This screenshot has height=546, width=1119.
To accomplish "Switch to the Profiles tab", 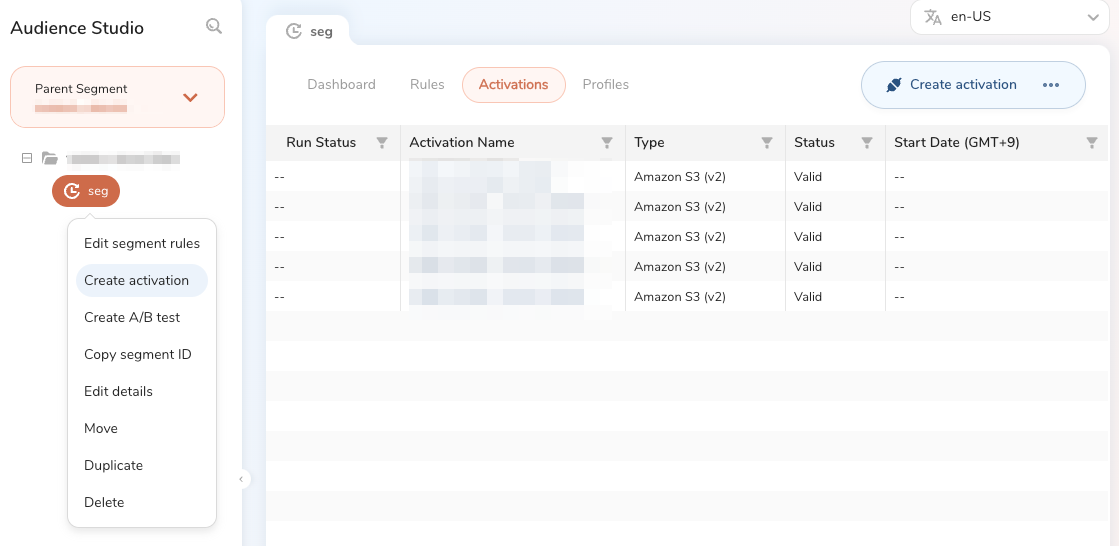I will [x=605, y=85].
